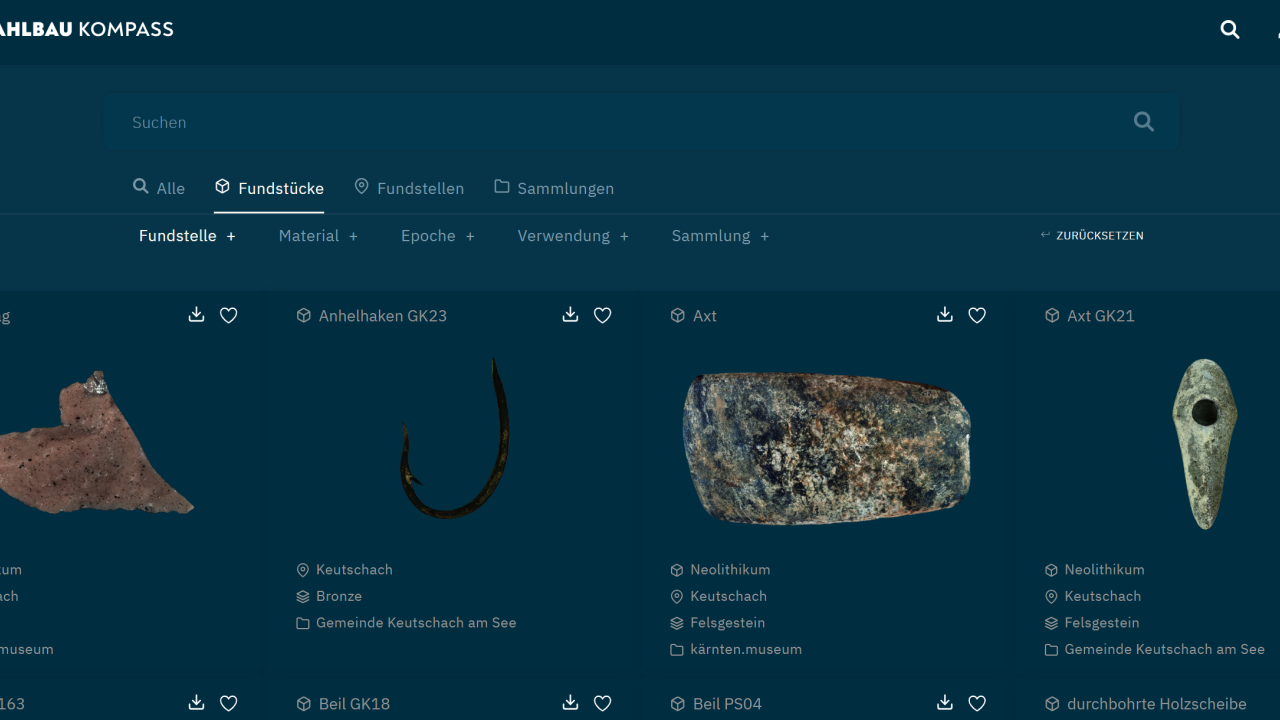Open the durchbohrte Holzscheibe title link

(1157, 704)
